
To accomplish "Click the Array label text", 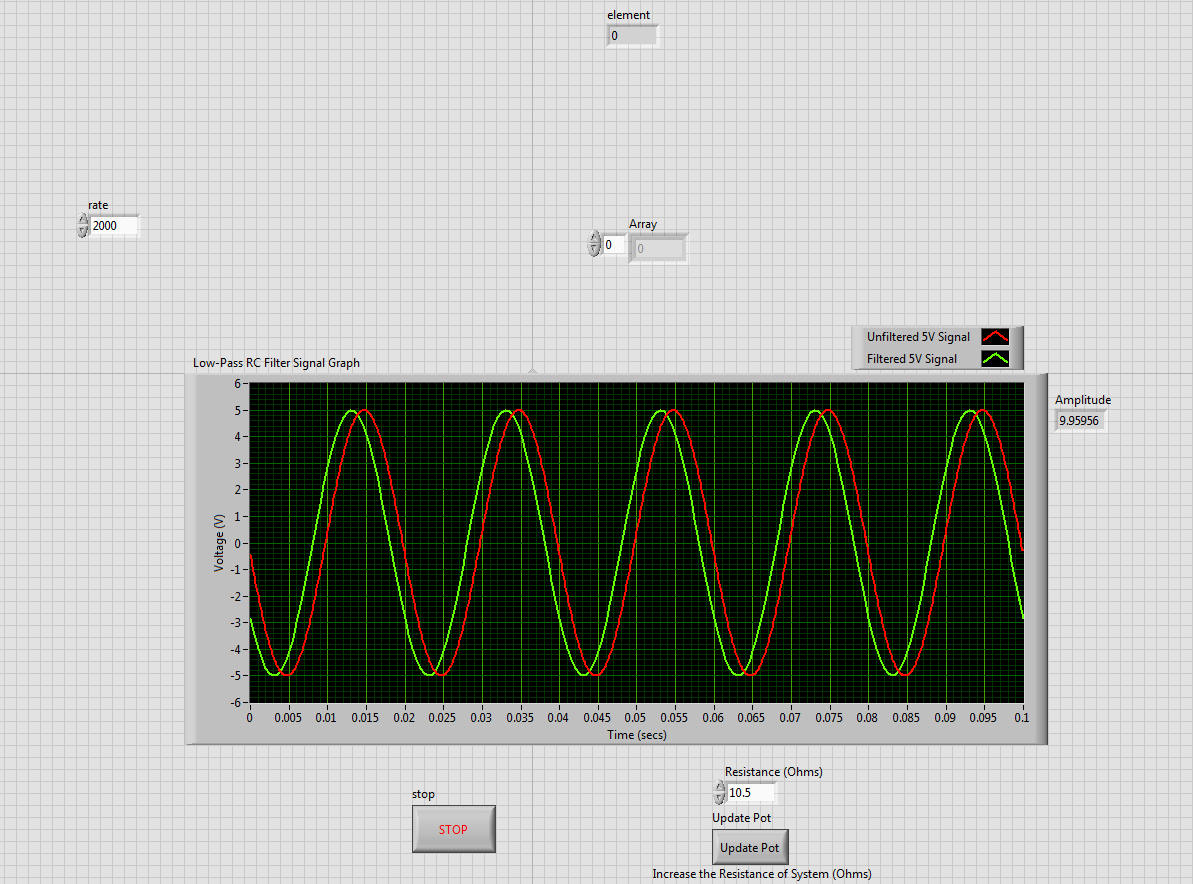I will click(x=643, y=224).
